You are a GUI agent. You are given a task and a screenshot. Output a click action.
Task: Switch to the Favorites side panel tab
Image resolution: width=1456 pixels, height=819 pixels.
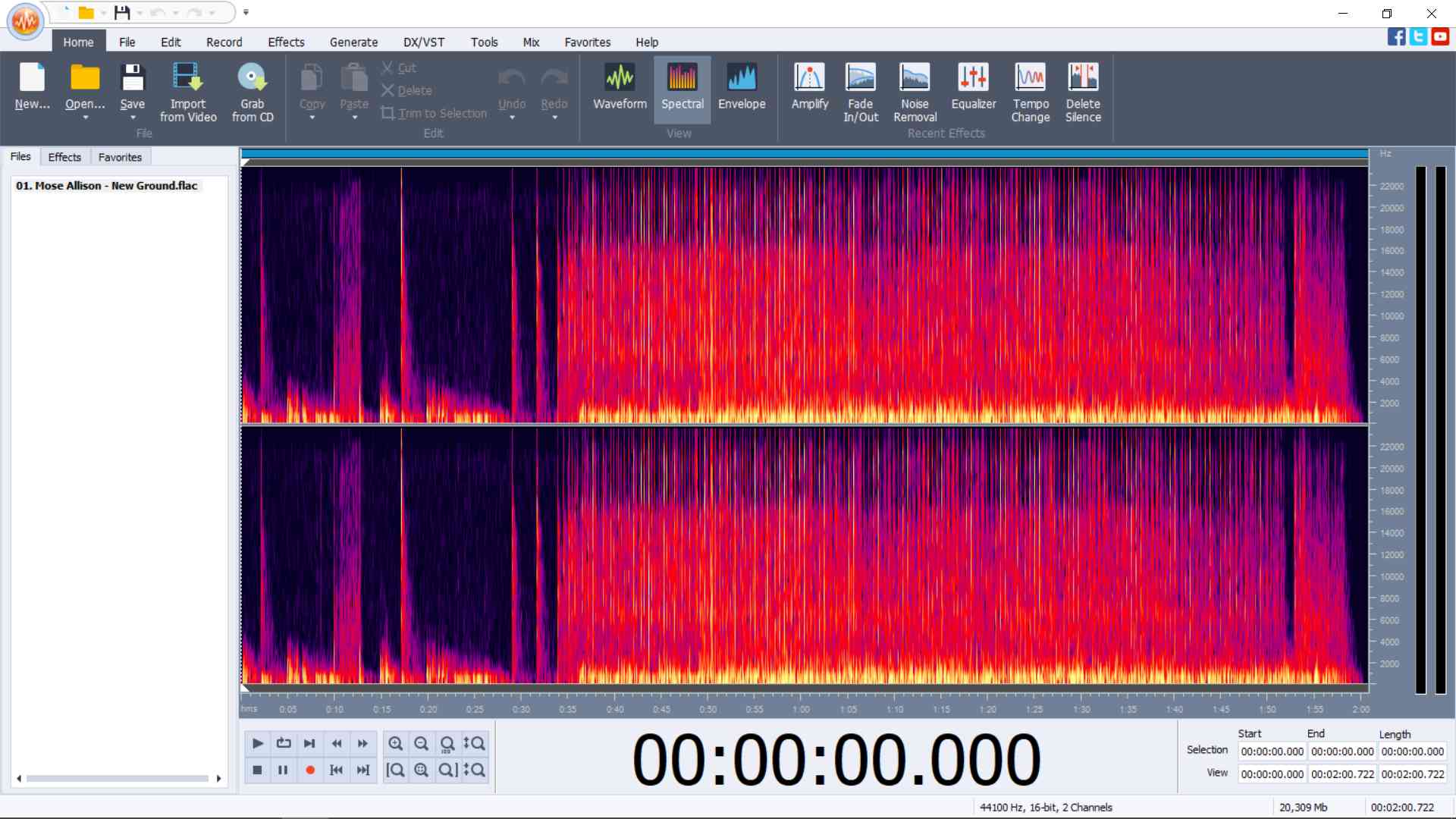tap(120, 157)
